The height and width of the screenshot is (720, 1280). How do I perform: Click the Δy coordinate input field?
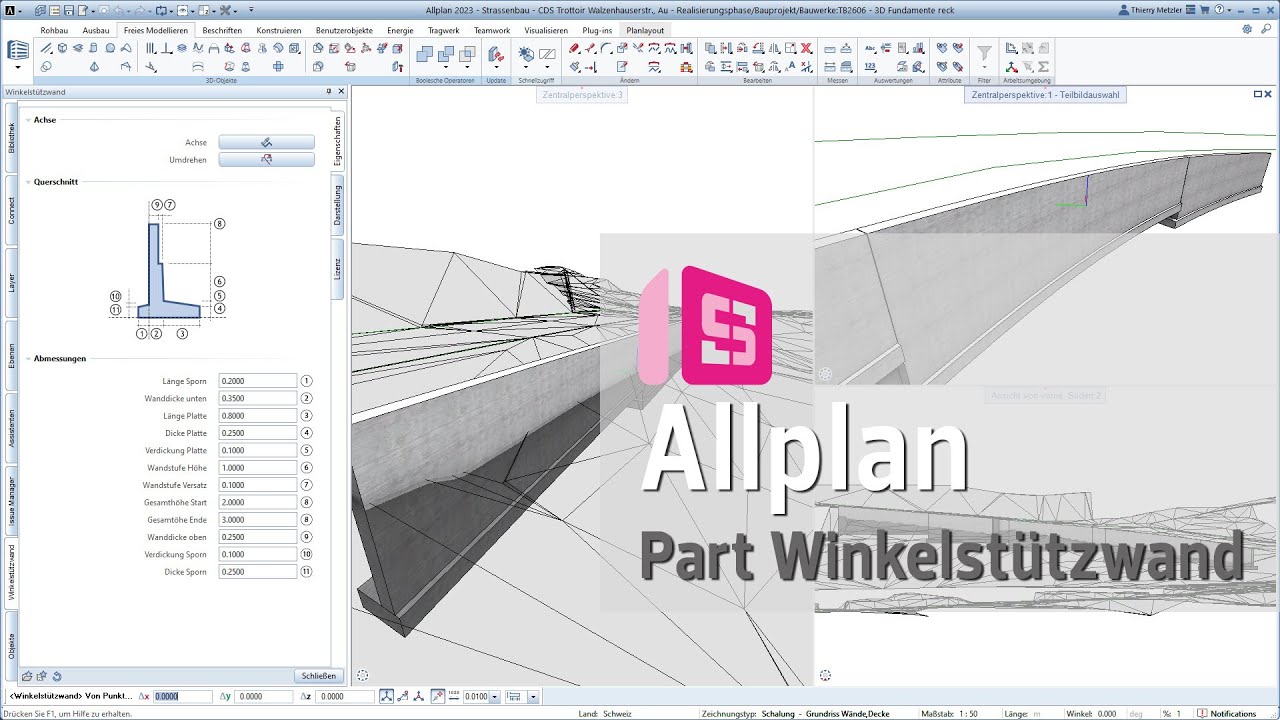(263, 696)
